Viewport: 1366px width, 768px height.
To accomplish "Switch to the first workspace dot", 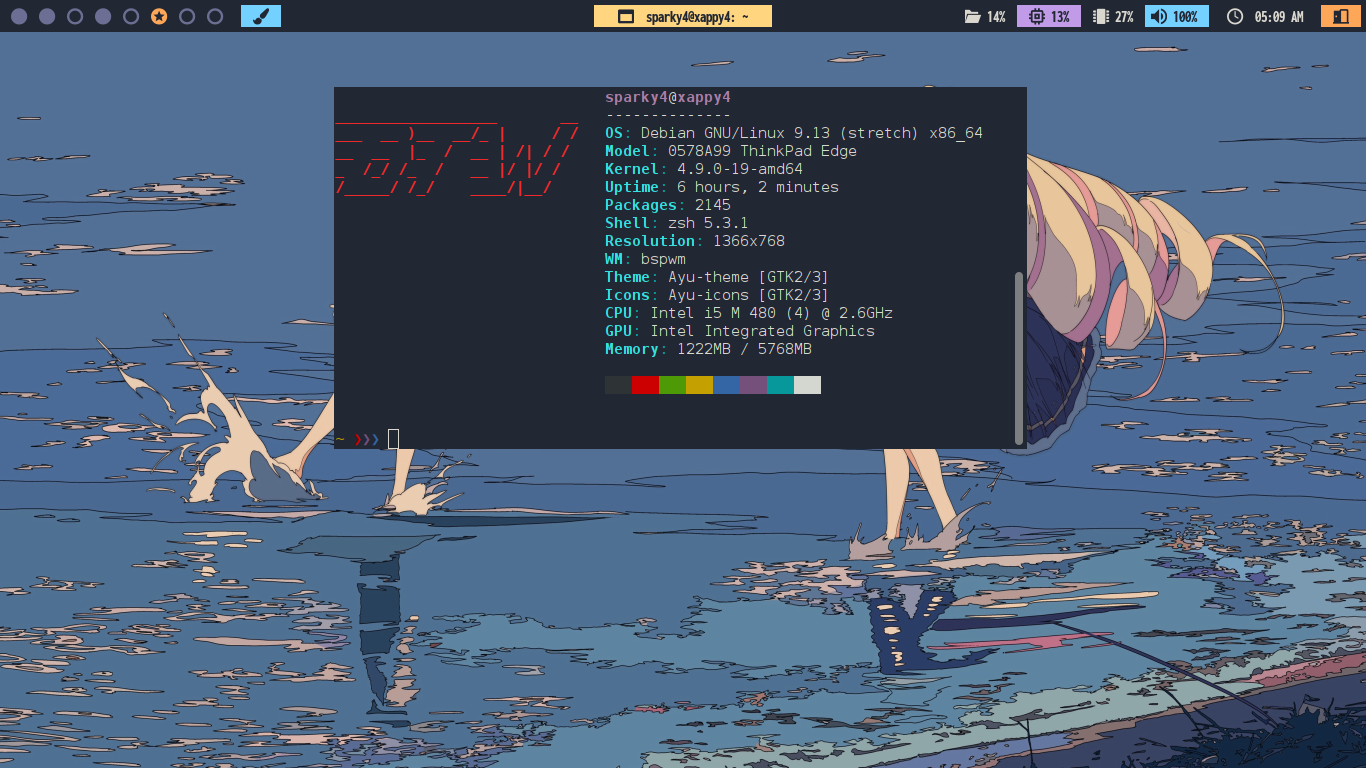I will point(19,16).
